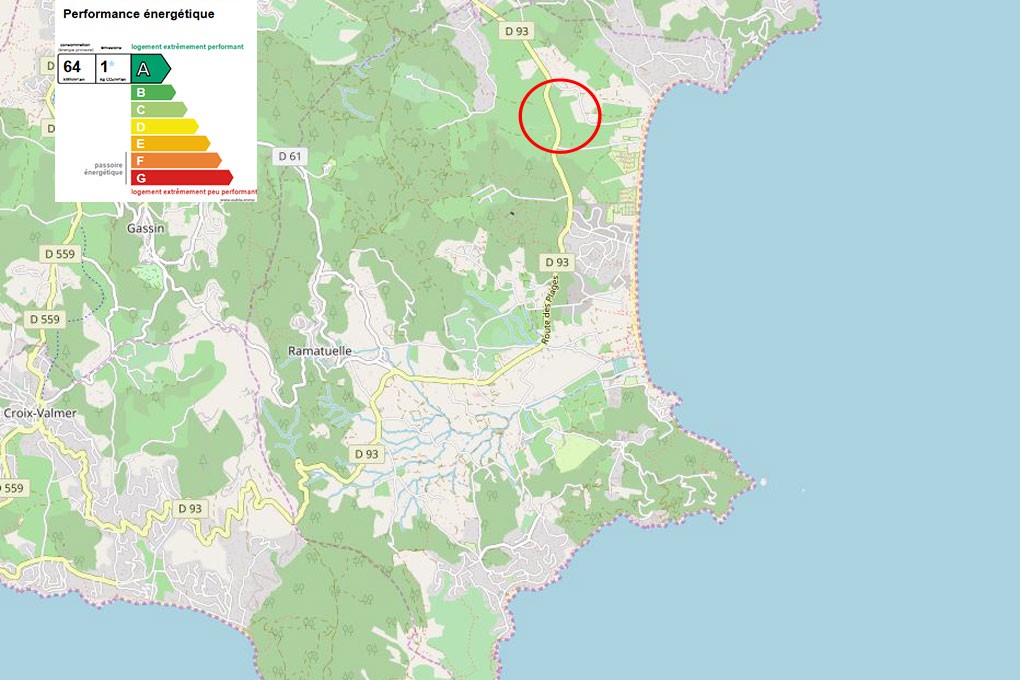1020x680 pixels.
Task: Select the orange E energy class bar
Action: (x=169, y=143)
